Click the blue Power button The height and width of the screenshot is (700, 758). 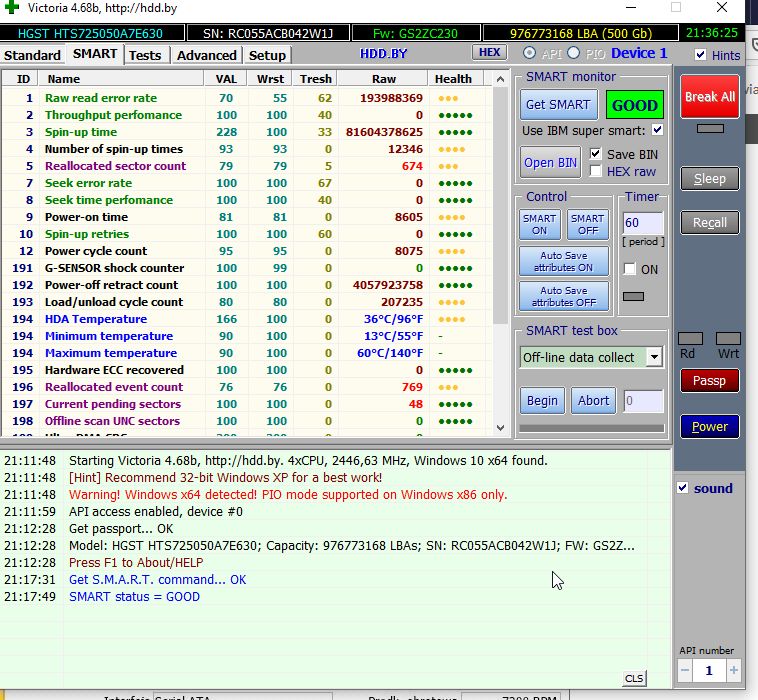(x=710, y=426)
